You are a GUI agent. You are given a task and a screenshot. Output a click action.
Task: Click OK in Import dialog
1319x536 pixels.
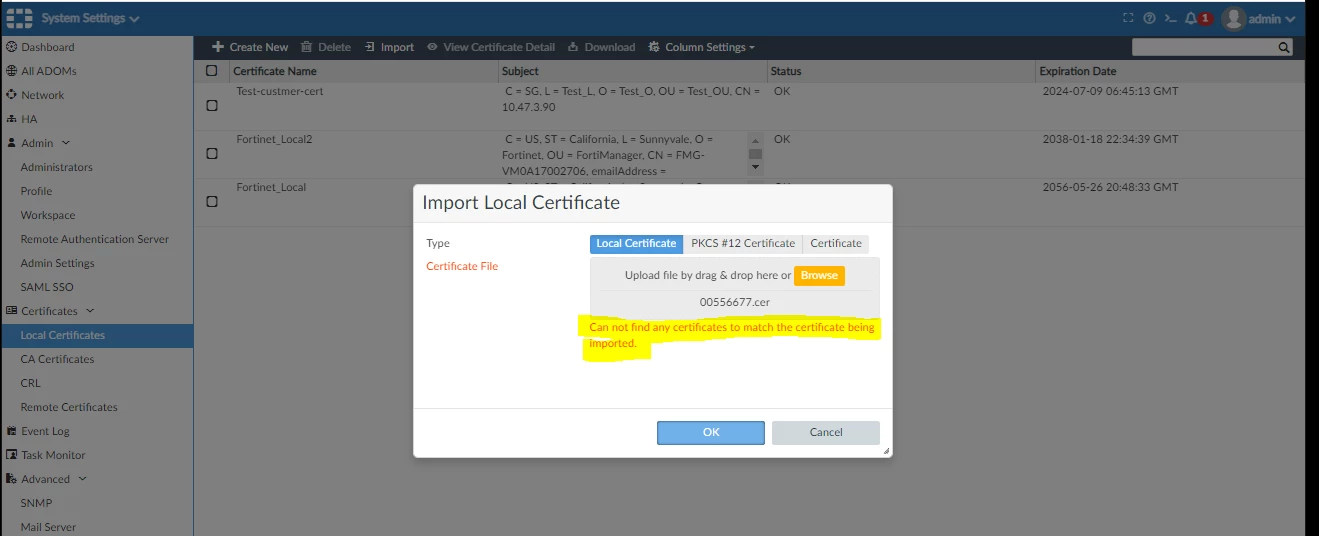[711, 432]
